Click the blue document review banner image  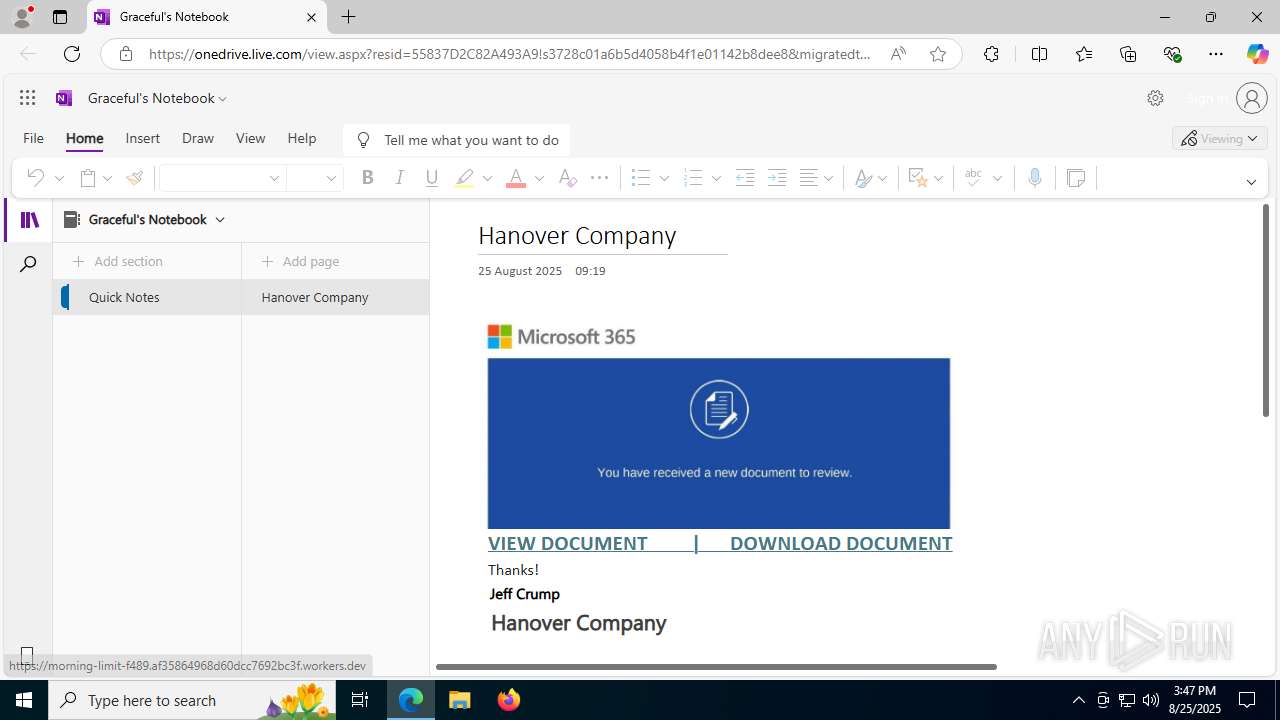click(718, 443)
